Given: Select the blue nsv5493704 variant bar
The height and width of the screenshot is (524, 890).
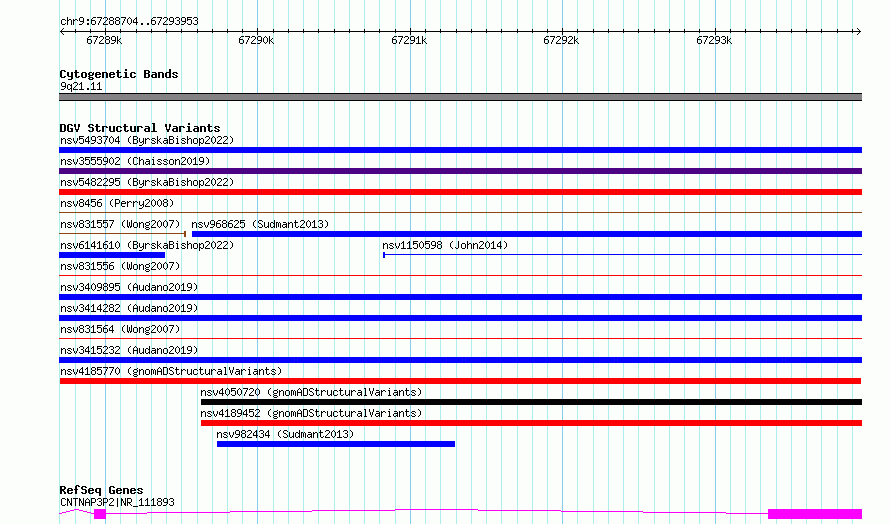Looking at the screenshot, I should click(460, 150).
